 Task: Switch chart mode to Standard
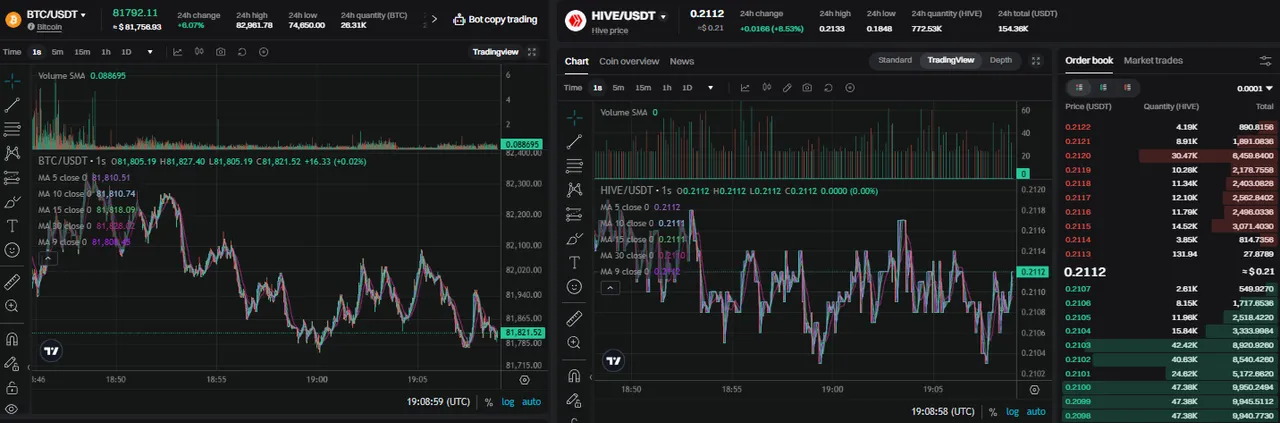click(x=895, y=60)
